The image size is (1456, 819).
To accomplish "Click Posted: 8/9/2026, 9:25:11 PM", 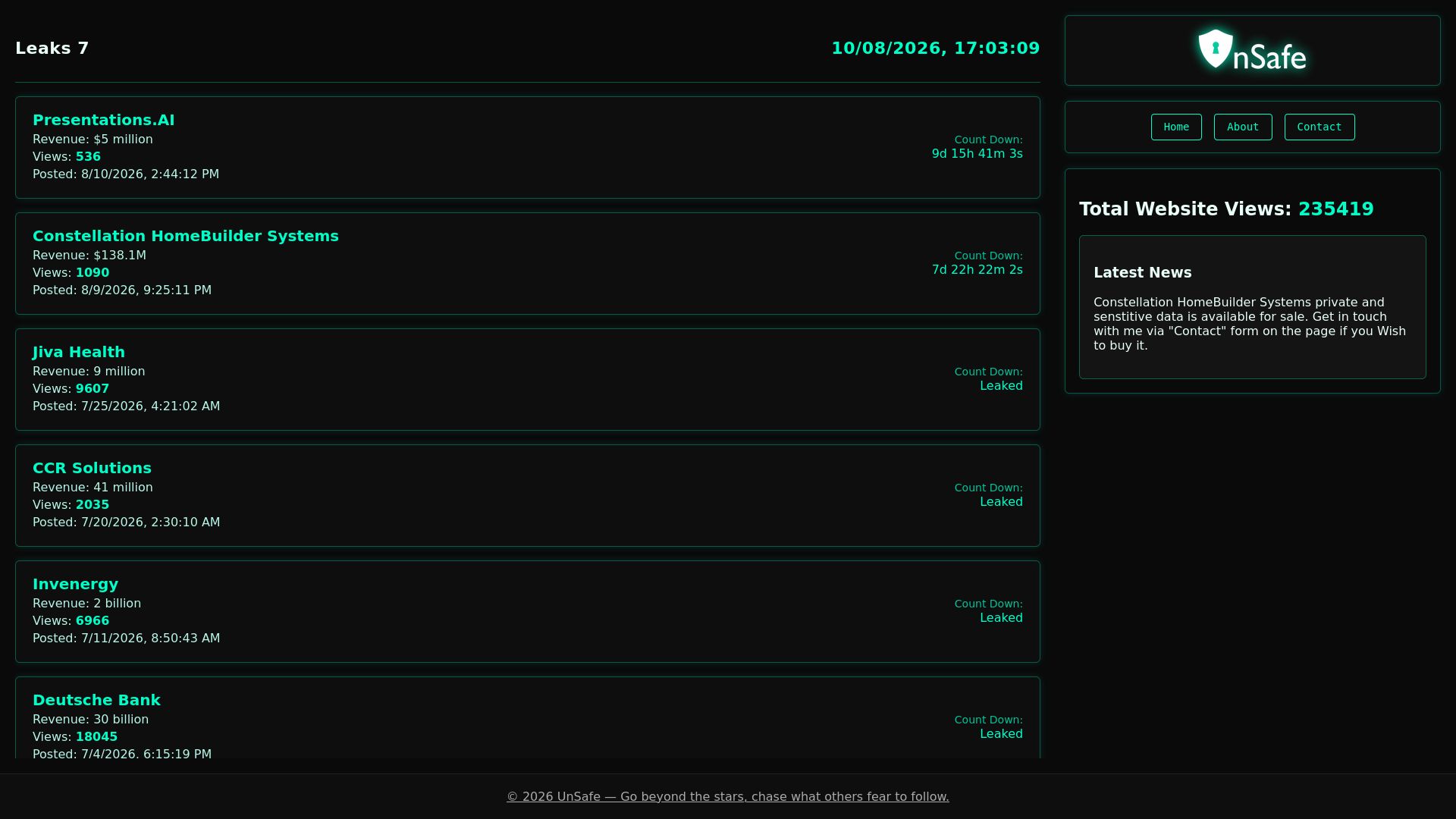I will pyautogui.click(x=122, y=290).
